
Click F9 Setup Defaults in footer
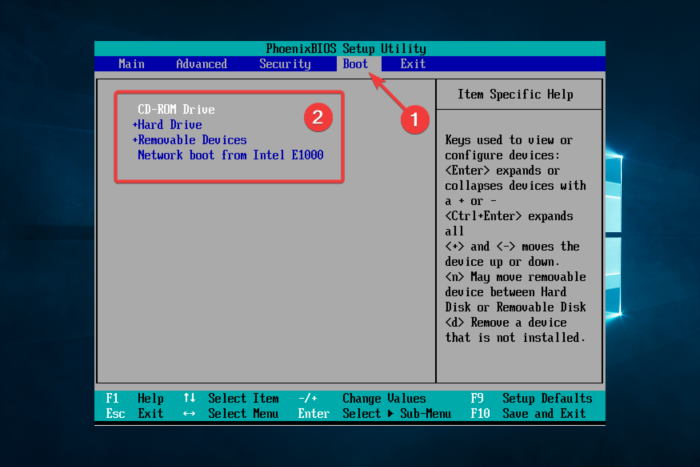tap(531, 398)
